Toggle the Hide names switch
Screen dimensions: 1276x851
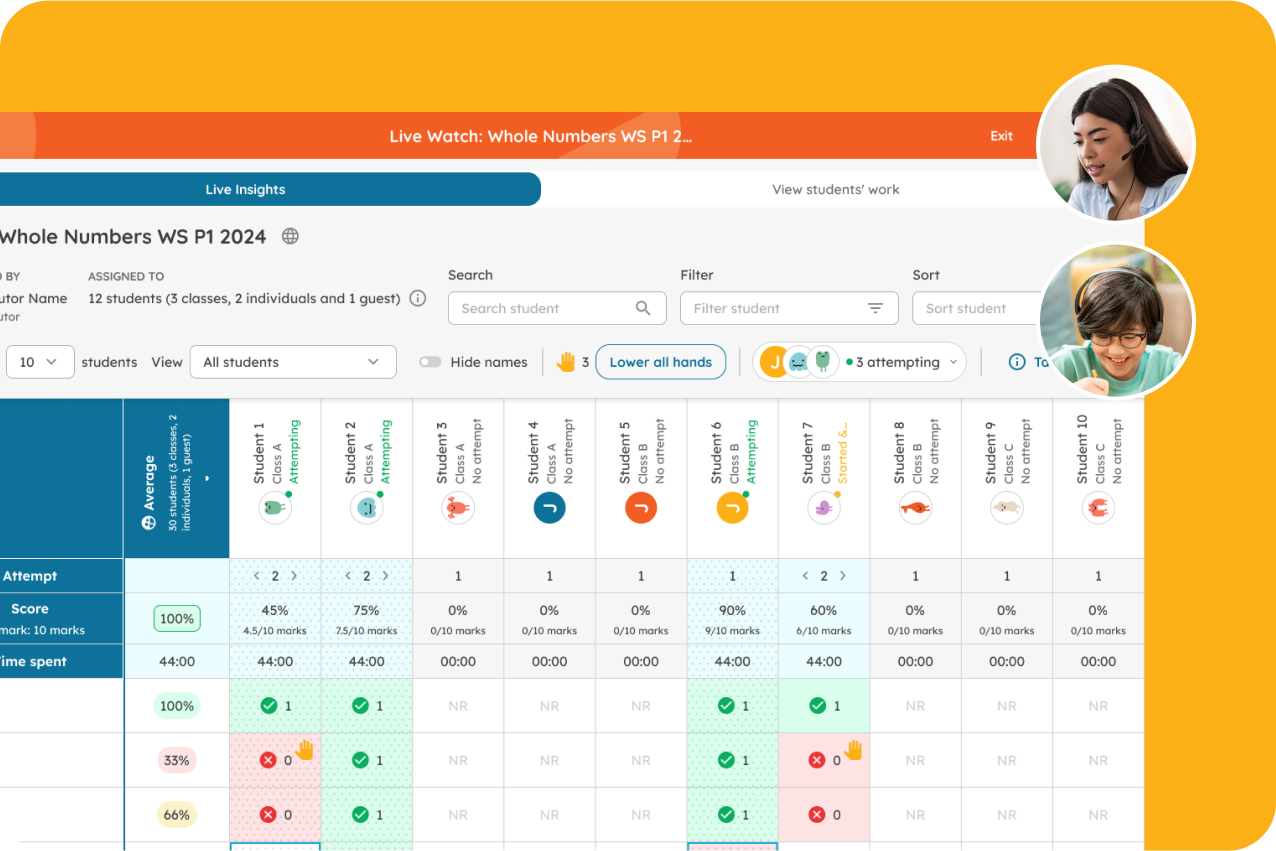coord(430,362)
